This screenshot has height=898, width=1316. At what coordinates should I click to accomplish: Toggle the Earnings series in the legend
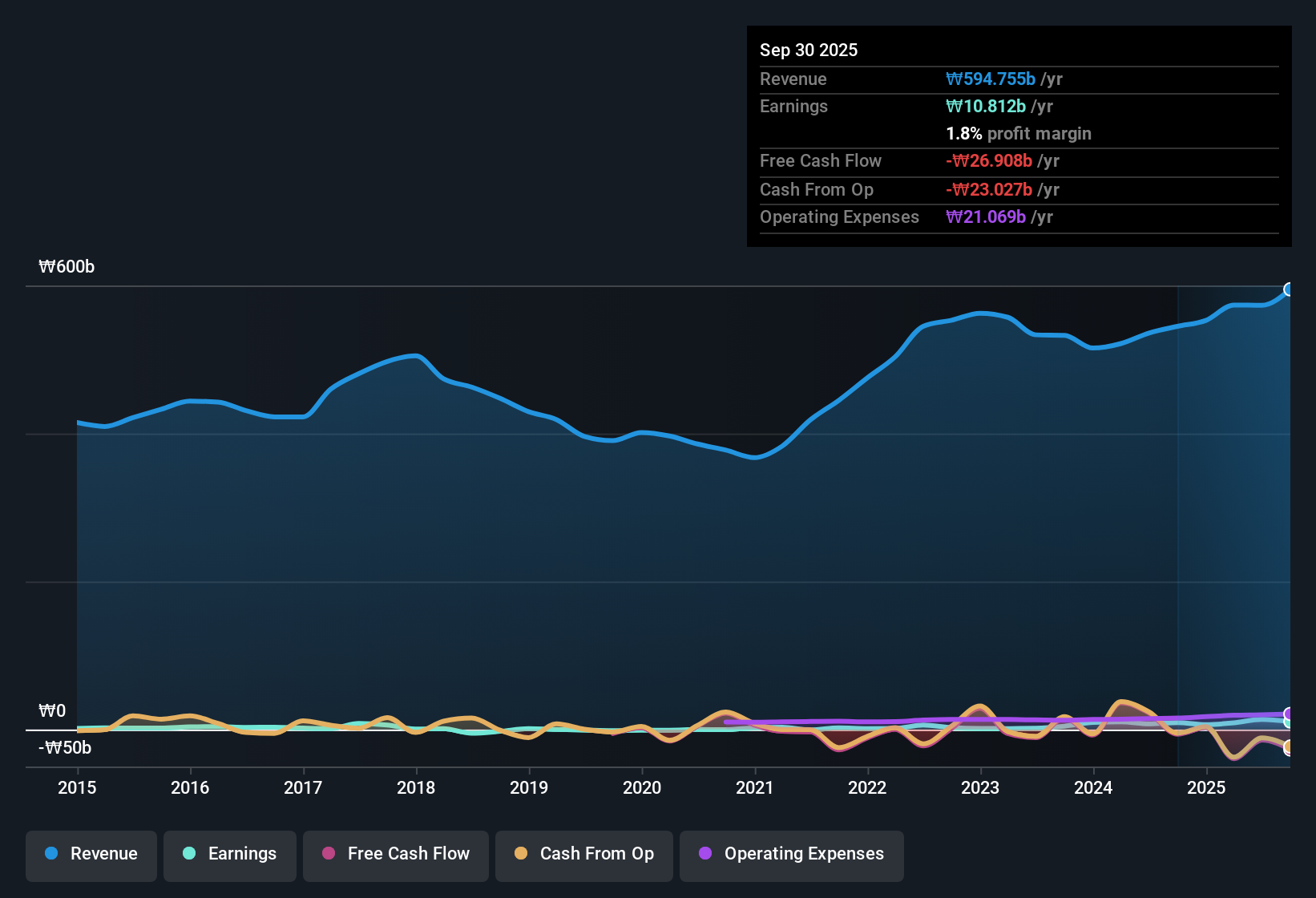[x=230, y=855]
